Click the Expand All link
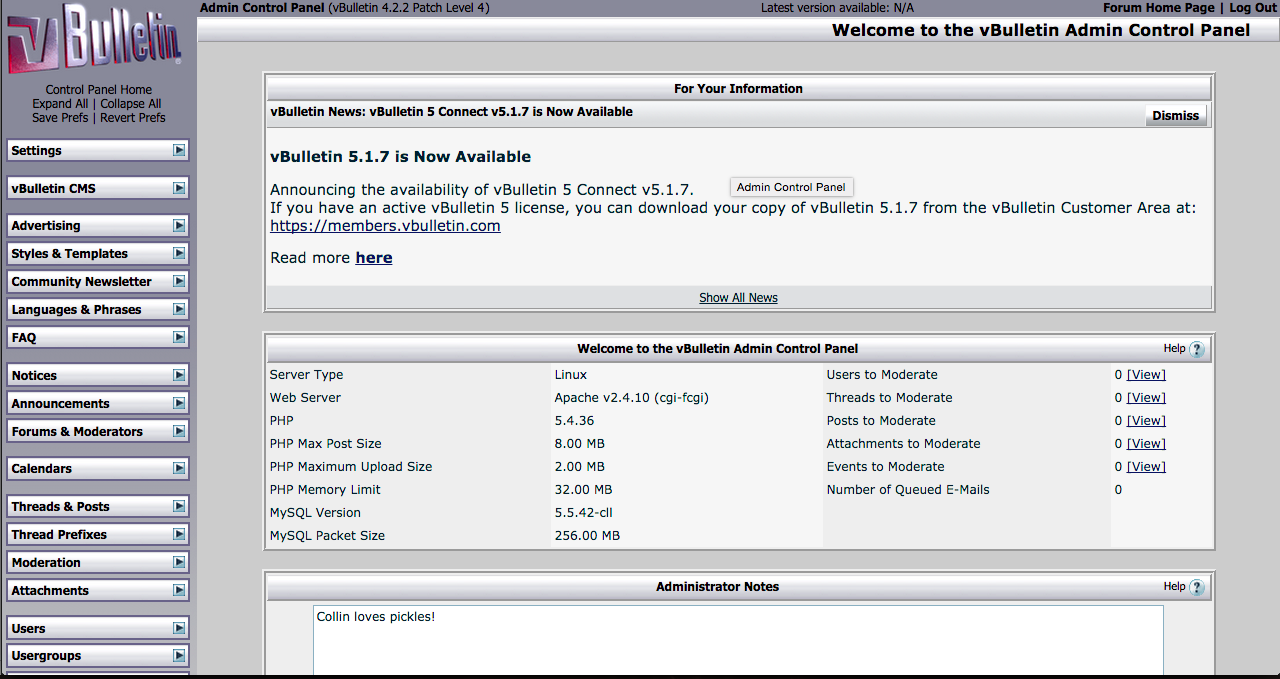Viewport: 1280px width, 679px height. coord(60,104)
